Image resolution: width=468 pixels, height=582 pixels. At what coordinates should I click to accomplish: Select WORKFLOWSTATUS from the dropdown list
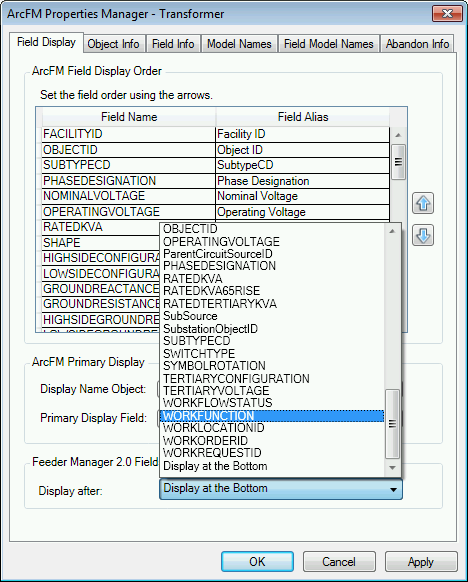click(x=272, y=403)
